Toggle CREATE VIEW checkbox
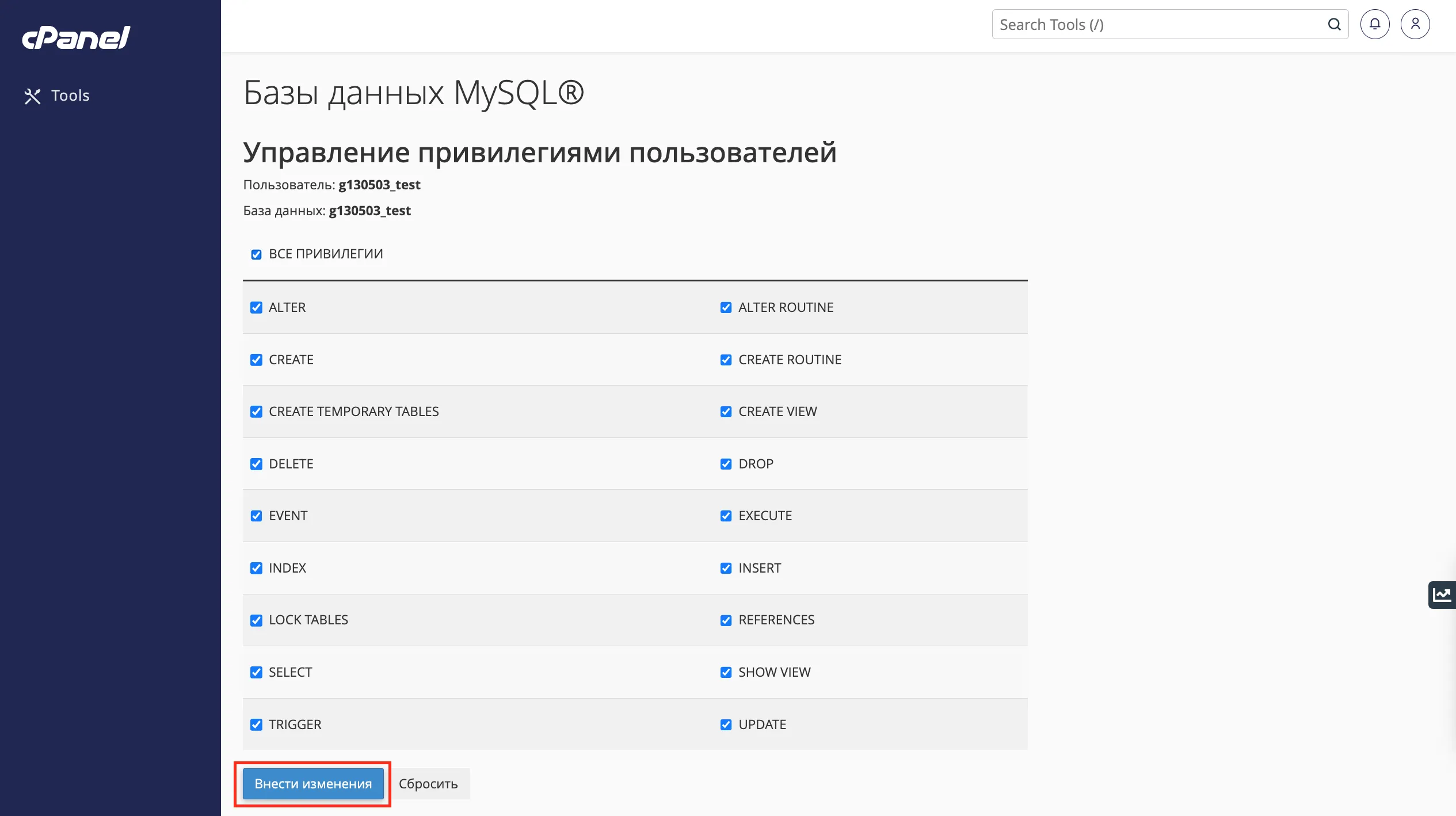Screen dimensions: 1456x816 (x=726, y=411)
